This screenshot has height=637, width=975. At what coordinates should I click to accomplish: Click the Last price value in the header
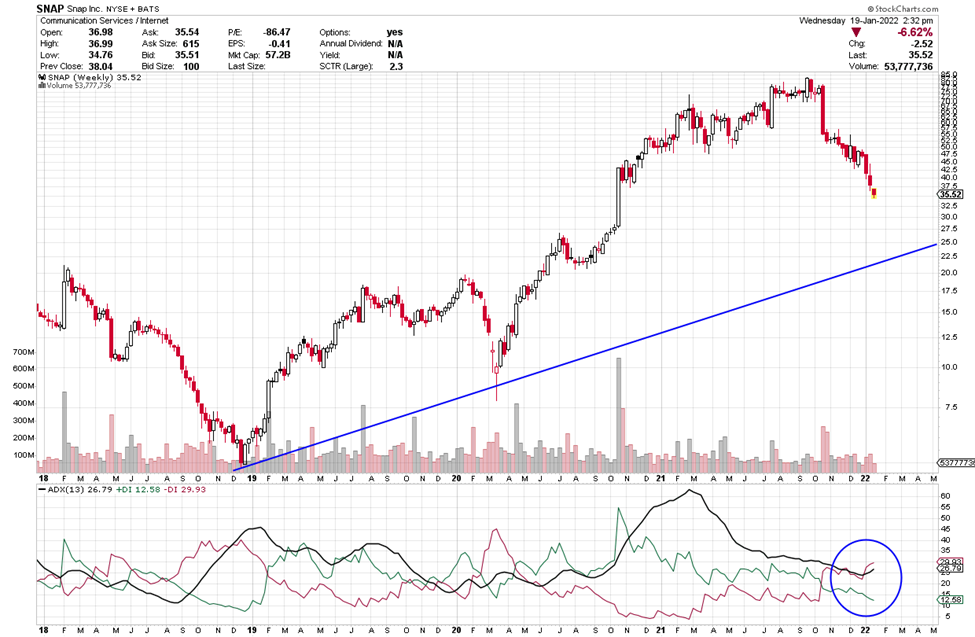921,55
